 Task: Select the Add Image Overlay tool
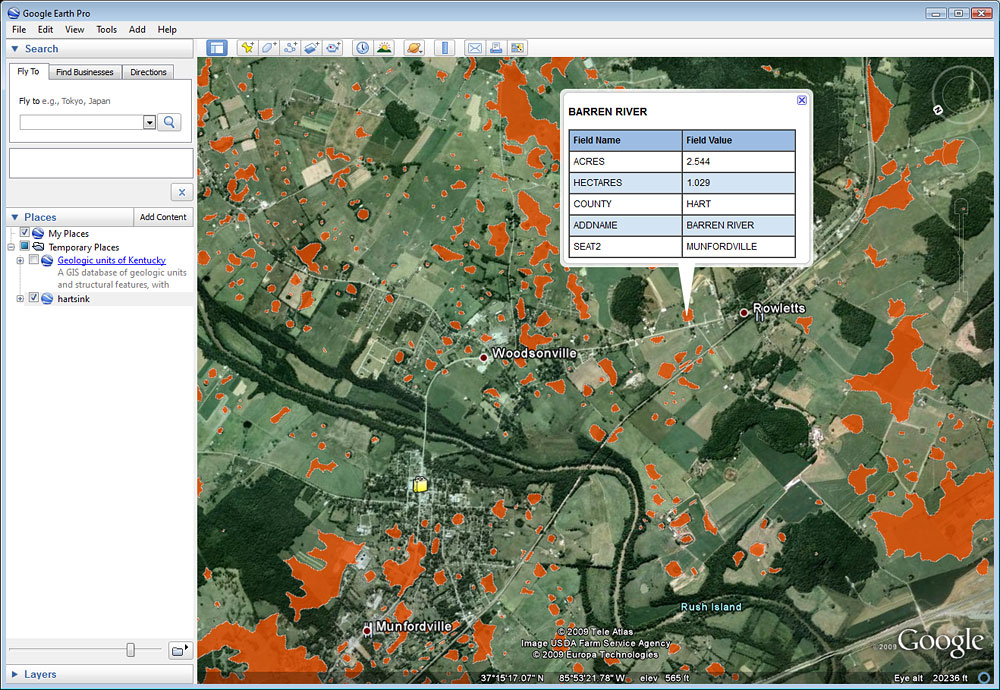(x=311, y=48)
